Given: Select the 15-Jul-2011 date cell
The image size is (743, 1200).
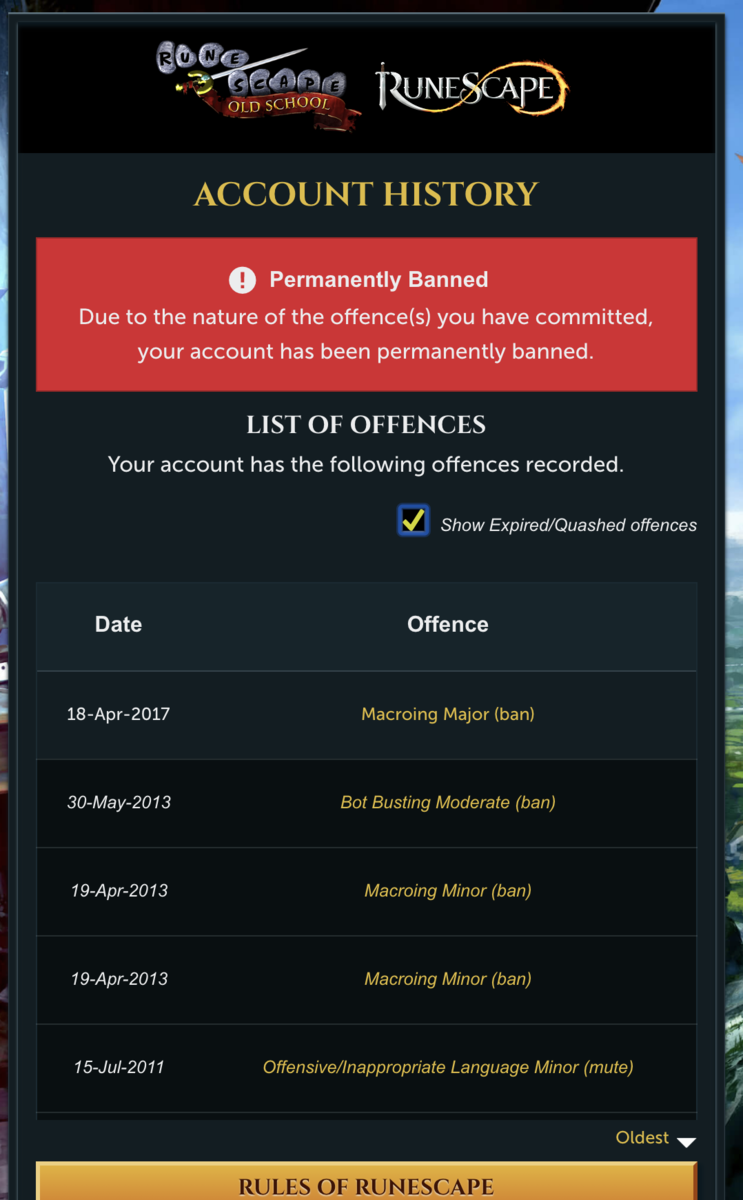Looking at the screenshot, I should pos(118,1067).
